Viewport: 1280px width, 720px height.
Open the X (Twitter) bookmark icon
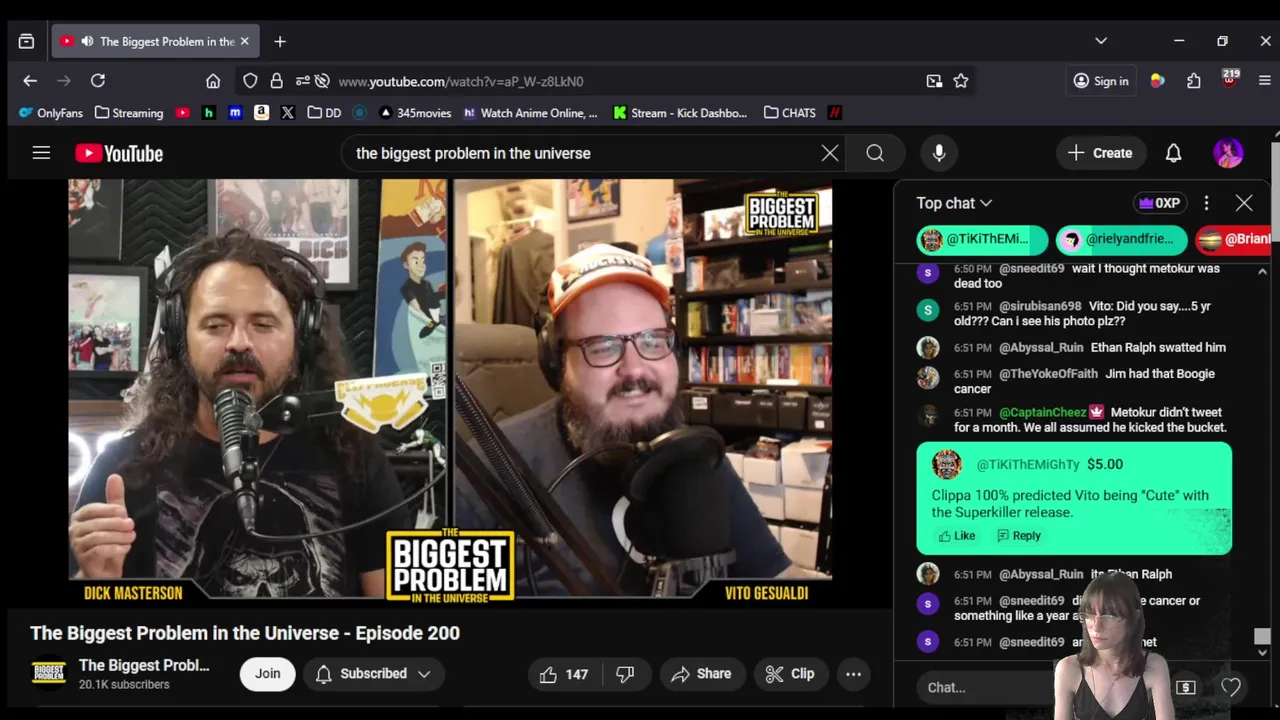coord(288,113)
